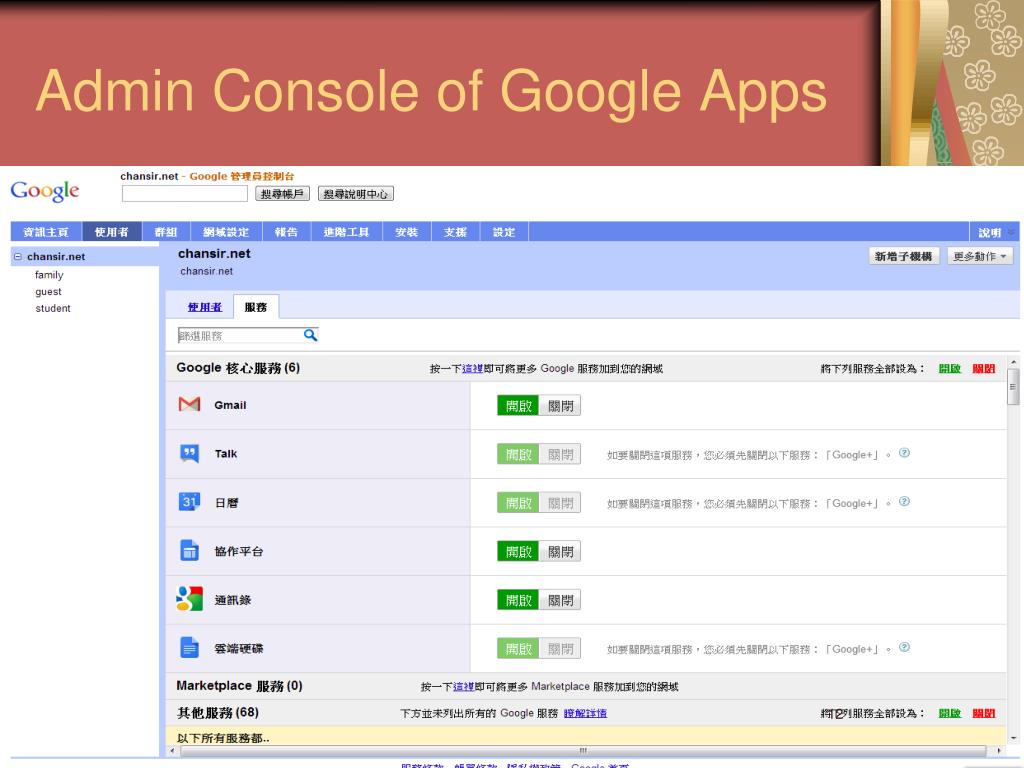Switch to the 使用者 sub-tab beside 服務

coord(205,307)
